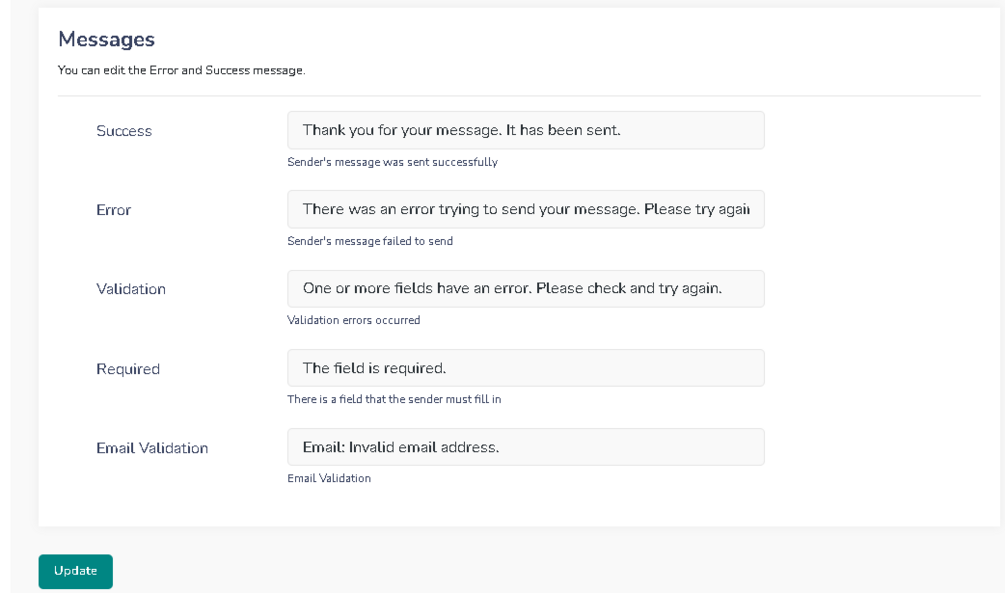Click the Required field label
The image size is (1005, 593).
128,369
